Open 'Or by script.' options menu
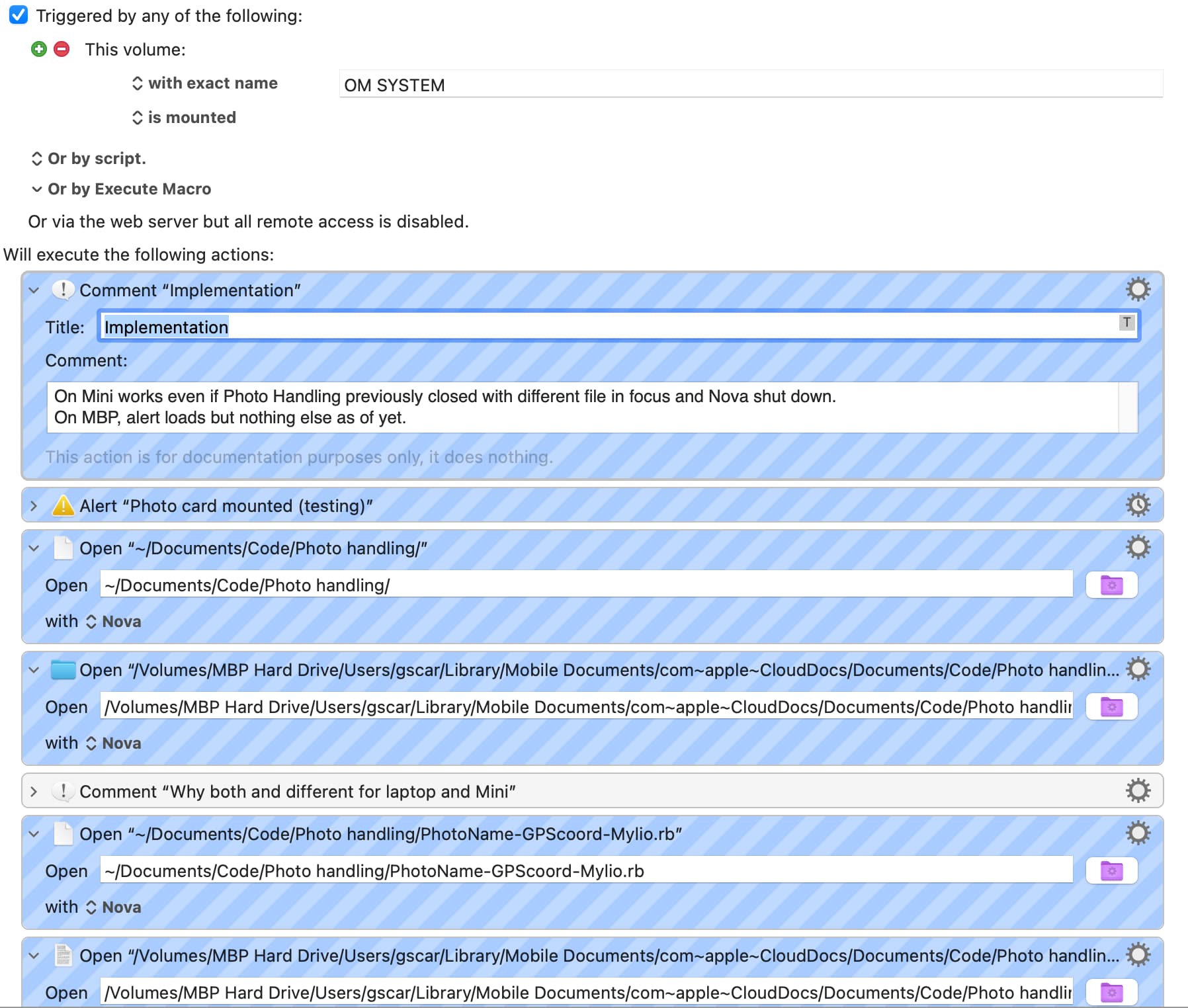The width and height of the screenshot is (1188, 1008). [x=89, y=159]
